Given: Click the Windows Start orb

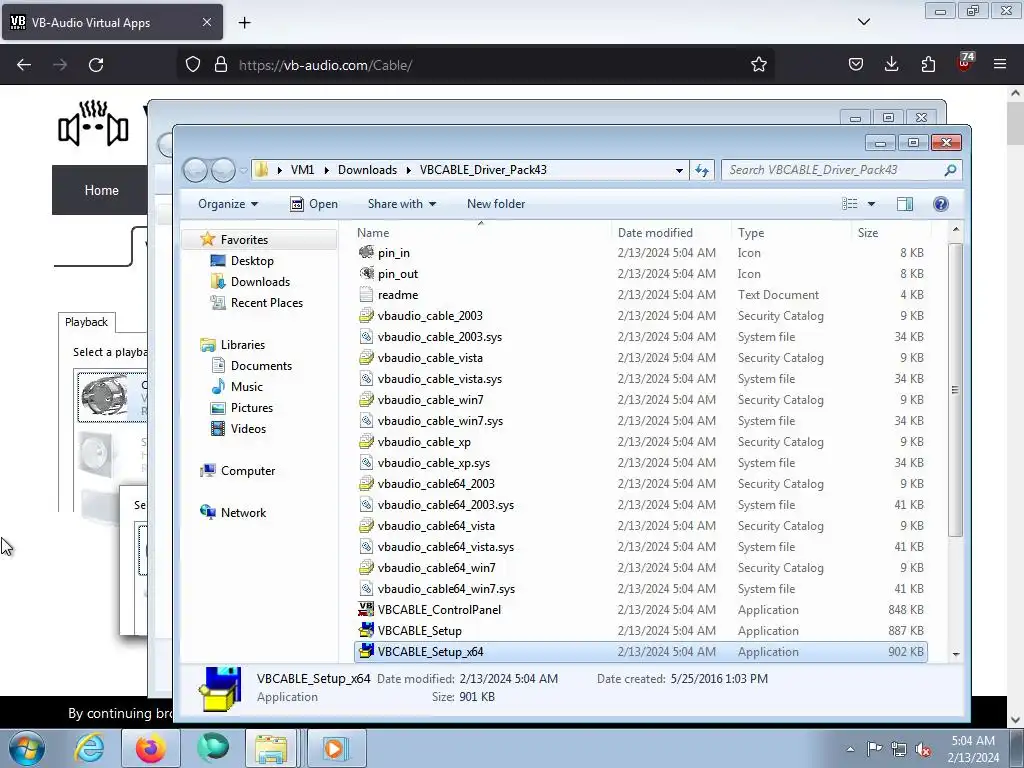Looking at the screenshot, I should [x=27, y=748].
